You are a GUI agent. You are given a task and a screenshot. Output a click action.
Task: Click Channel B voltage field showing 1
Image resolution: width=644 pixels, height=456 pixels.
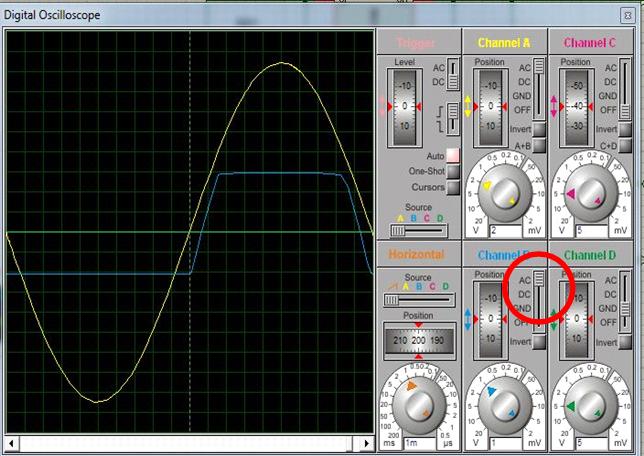pyautogui.click(x=506, y=443)
